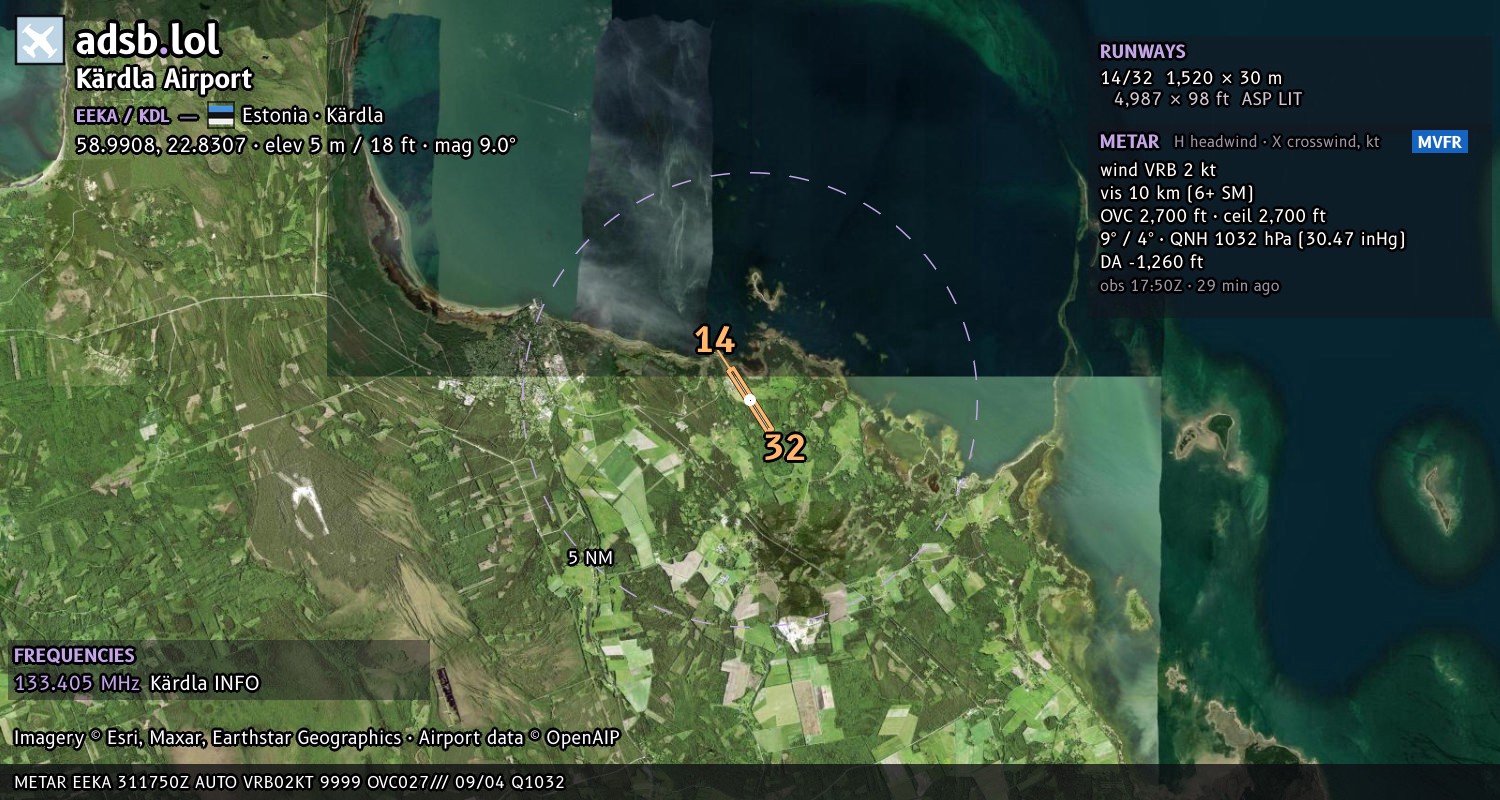The height and width of the screenshot is (800, 1500).
Task: Click the runway 32 label on map
Action: click(x=785, y=448)
